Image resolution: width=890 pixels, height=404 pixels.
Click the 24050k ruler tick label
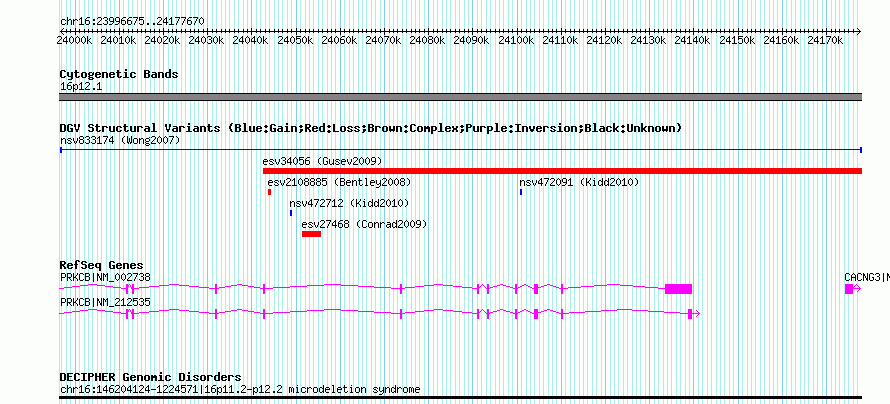pos(295,40)
